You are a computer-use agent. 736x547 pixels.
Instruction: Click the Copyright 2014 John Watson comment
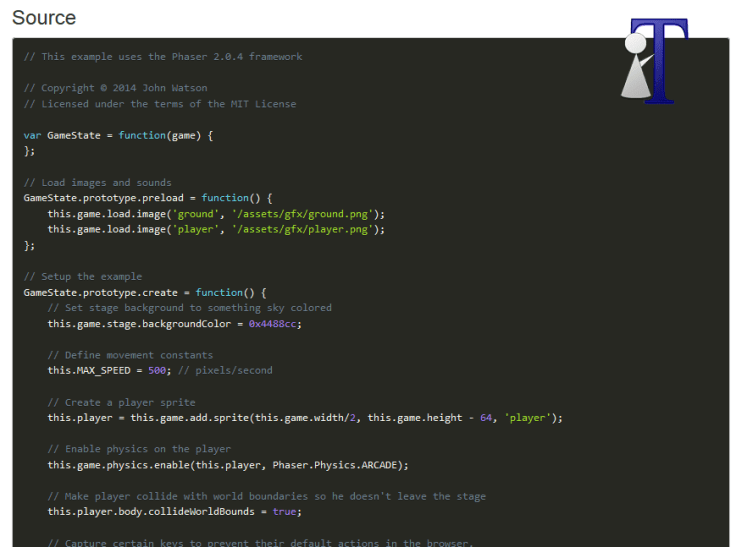pos(115,88)
